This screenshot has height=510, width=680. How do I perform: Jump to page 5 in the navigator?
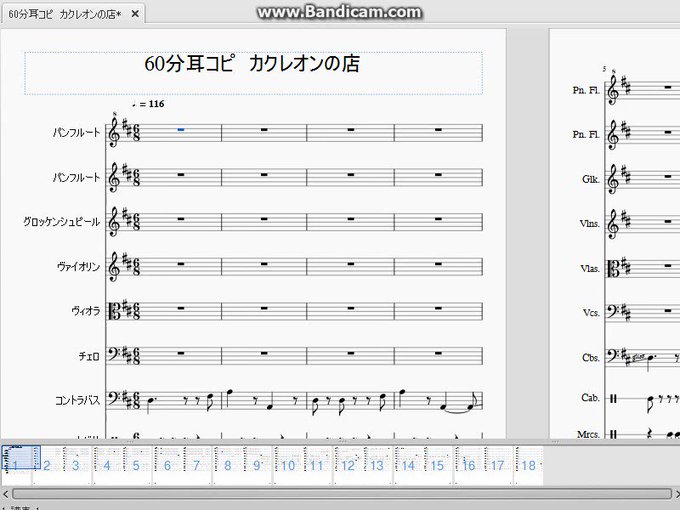137,466
